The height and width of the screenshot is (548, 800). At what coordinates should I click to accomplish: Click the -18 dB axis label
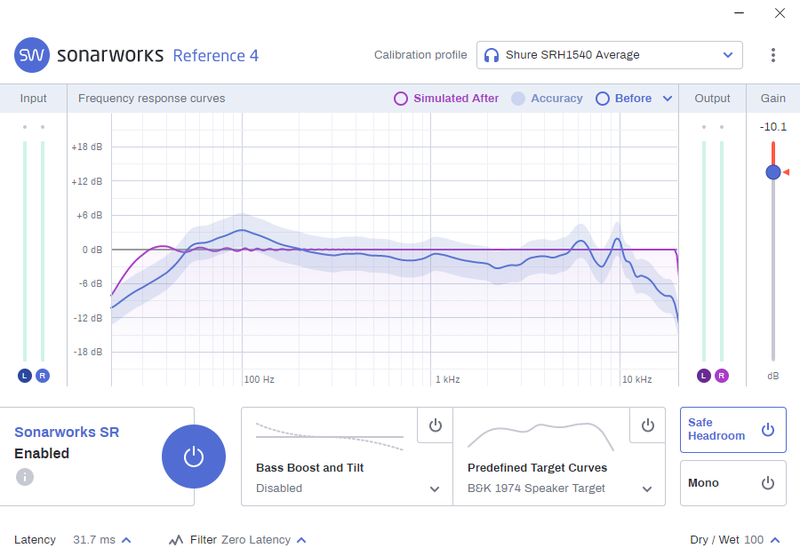click(88, 352)
